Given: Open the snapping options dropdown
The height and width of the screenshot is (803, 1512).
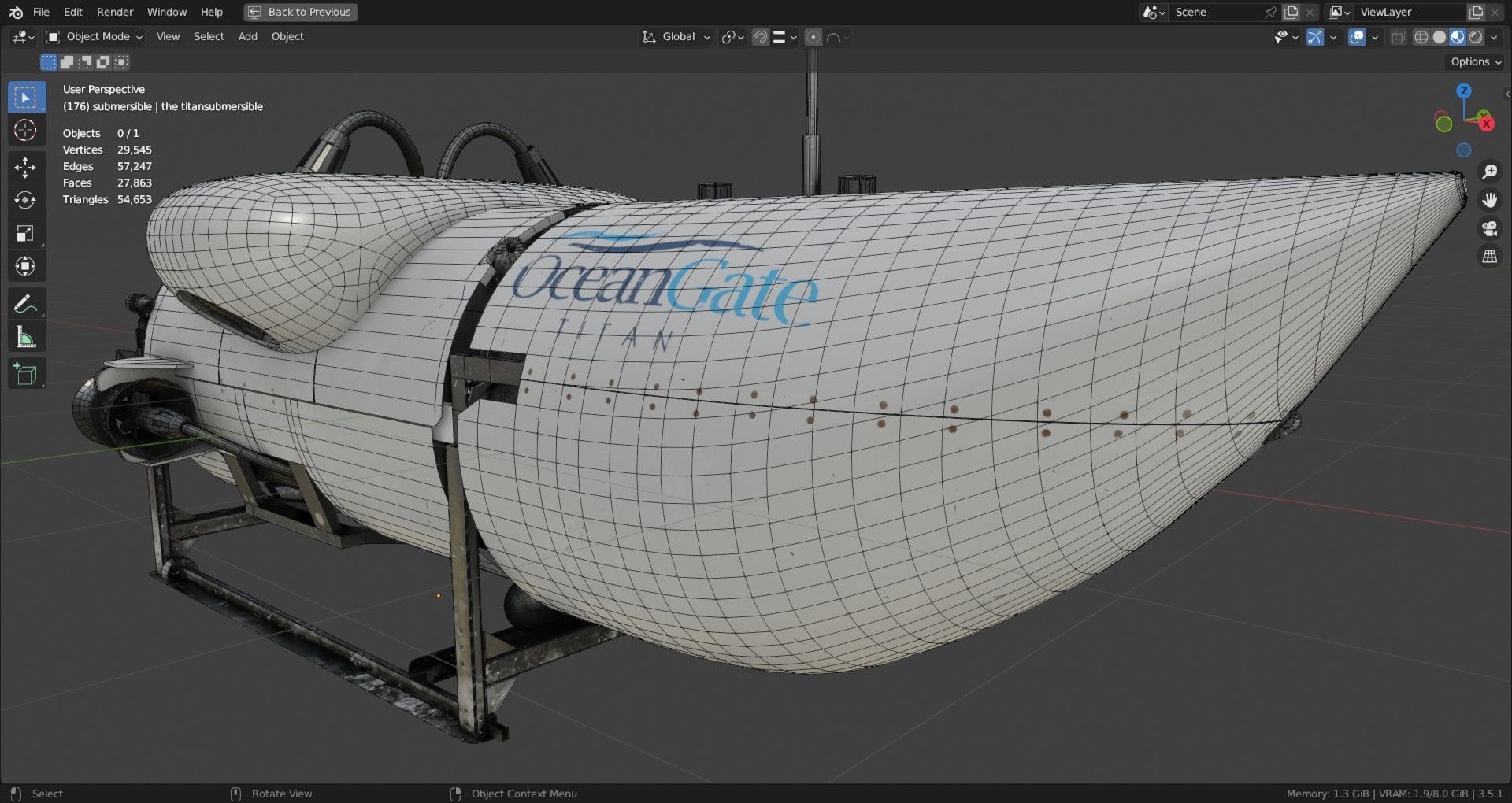Looking at the screenshot, I should pos(785,37).
